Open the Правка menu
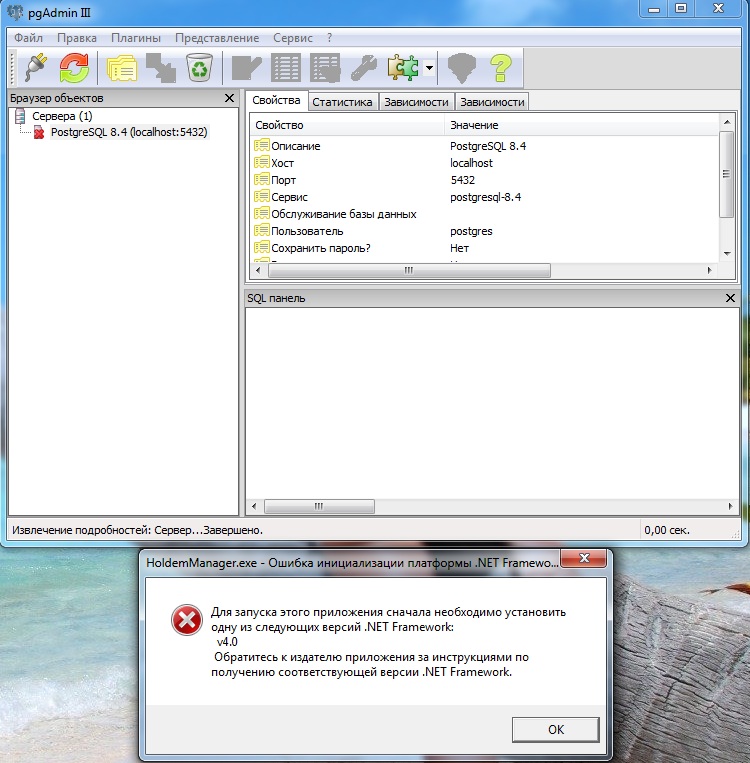The image size is (750, 763). coord(76,38)
